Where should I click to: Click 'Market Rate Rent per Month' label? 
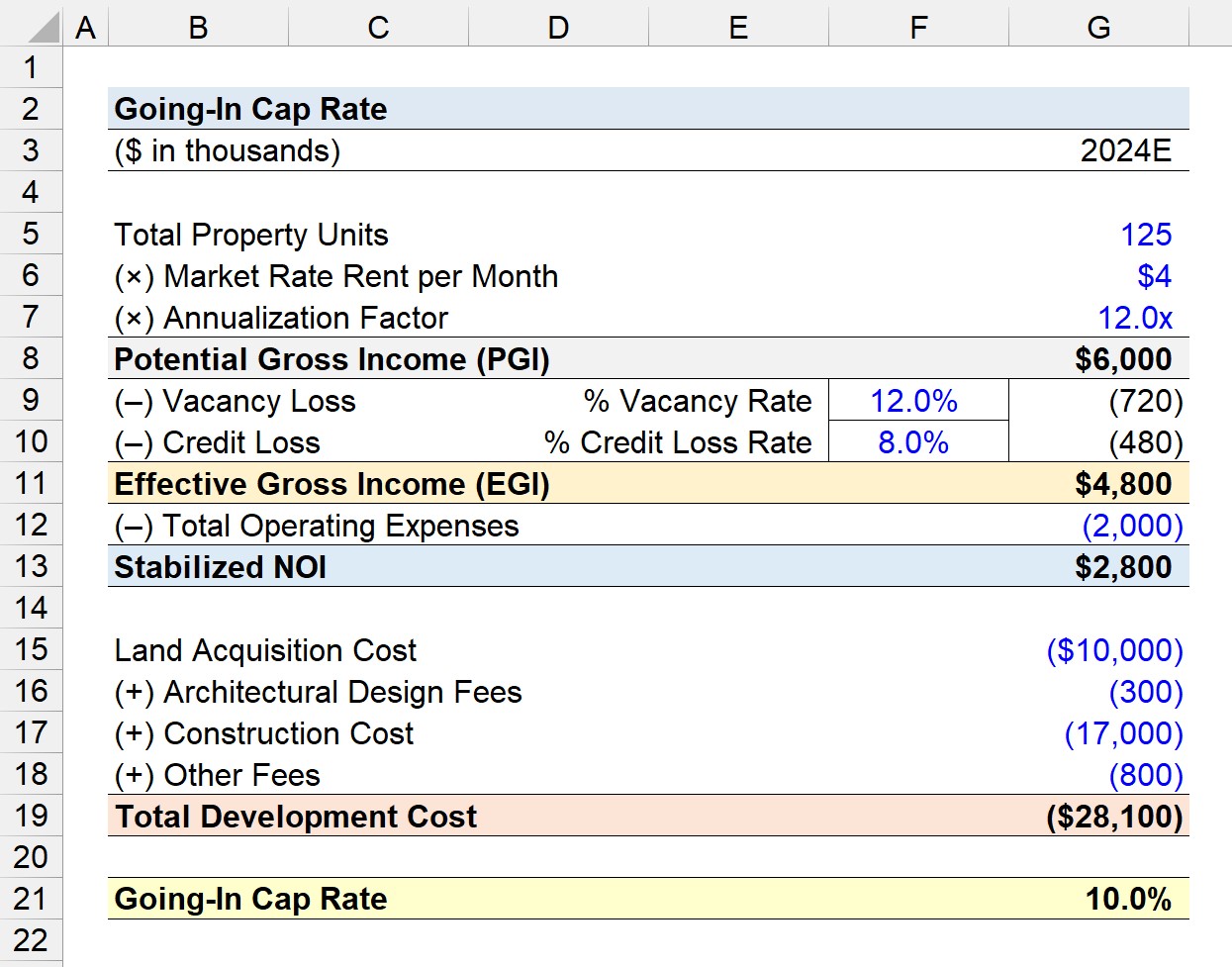coord(360,276)
